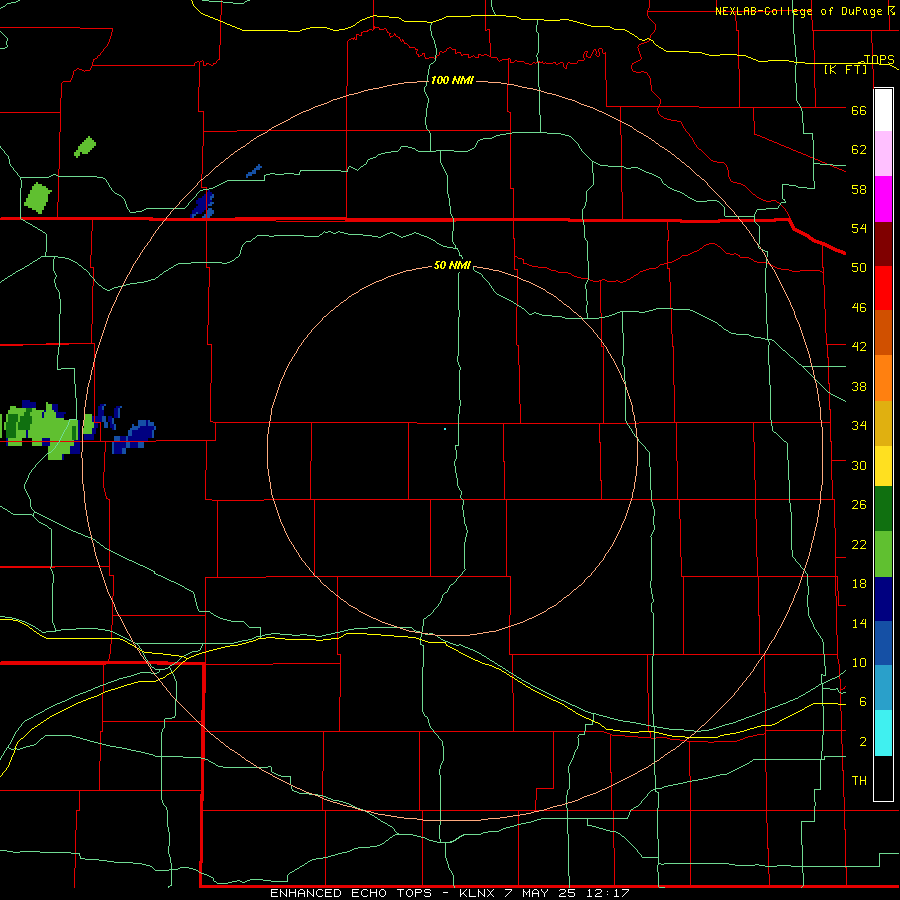Click the '42' legend value

859,347
